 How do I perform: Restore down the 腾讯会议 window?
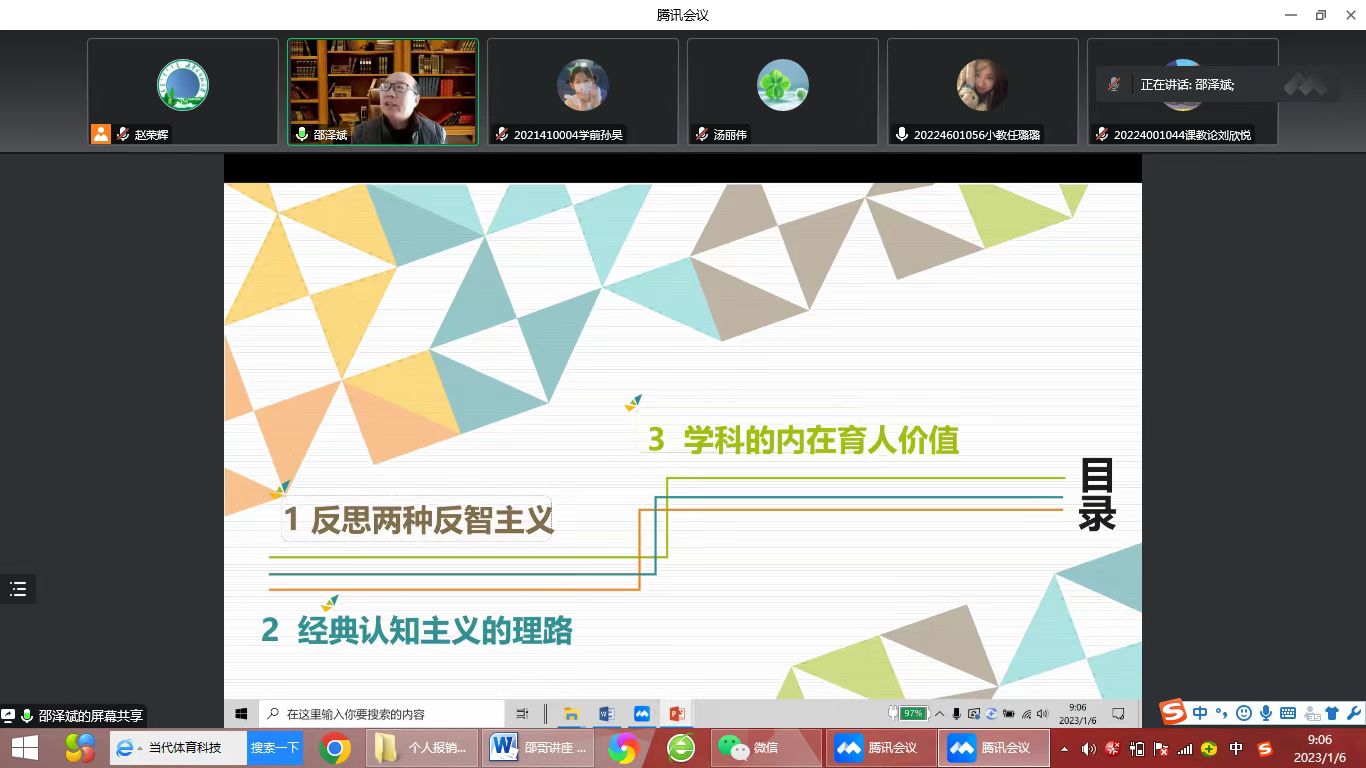[1320, 15]
